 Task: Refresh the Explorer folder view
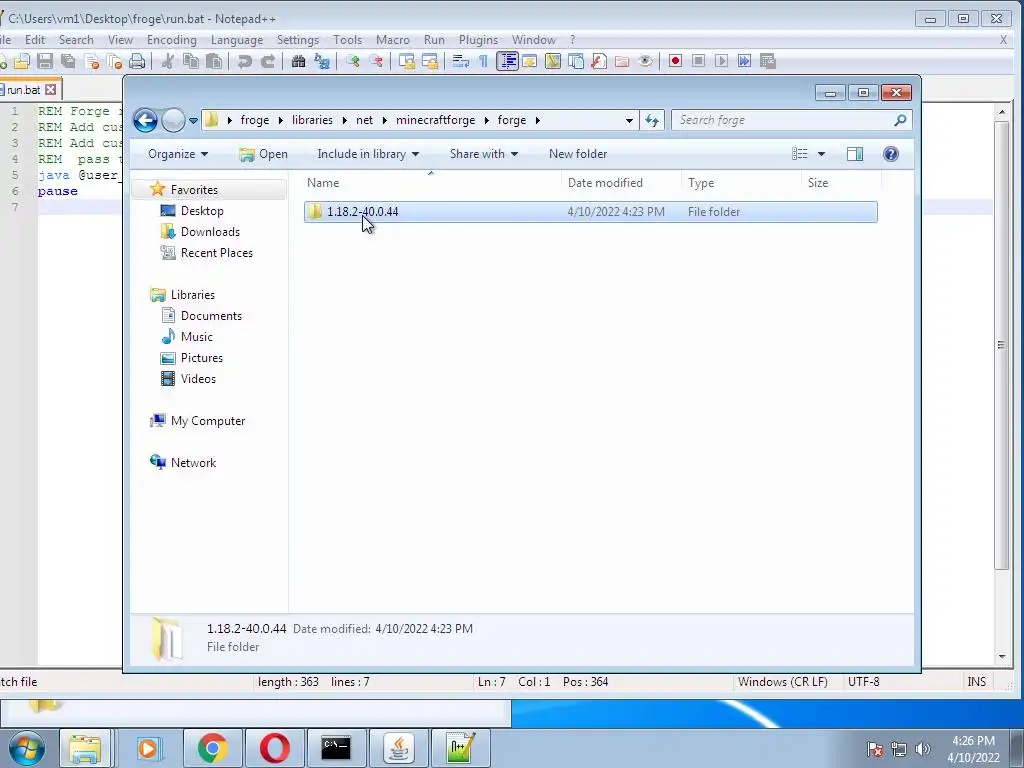[x=652, y=120]
